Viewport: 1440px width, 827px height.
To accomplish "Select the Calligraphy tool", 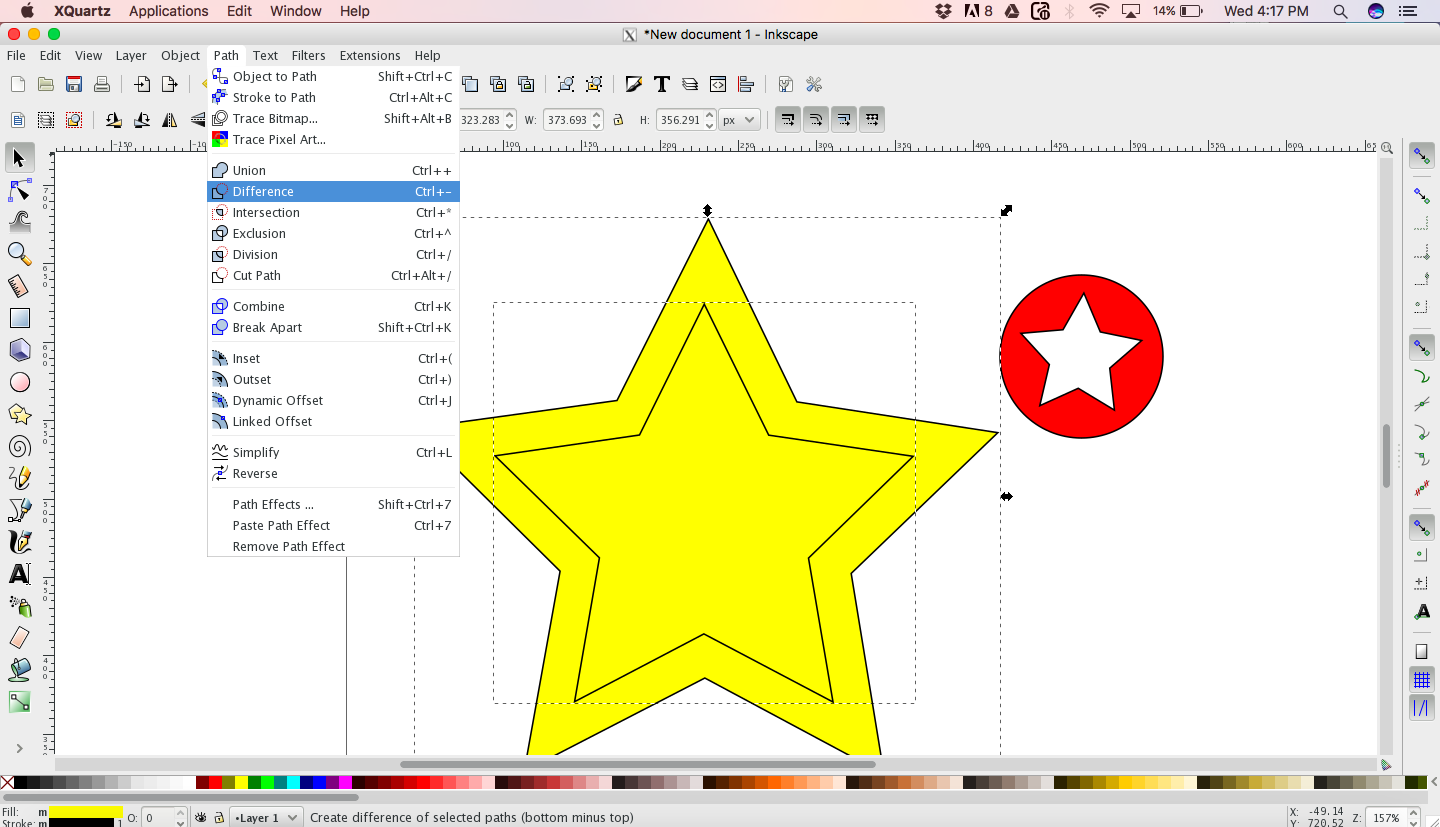I will [19, 542].
